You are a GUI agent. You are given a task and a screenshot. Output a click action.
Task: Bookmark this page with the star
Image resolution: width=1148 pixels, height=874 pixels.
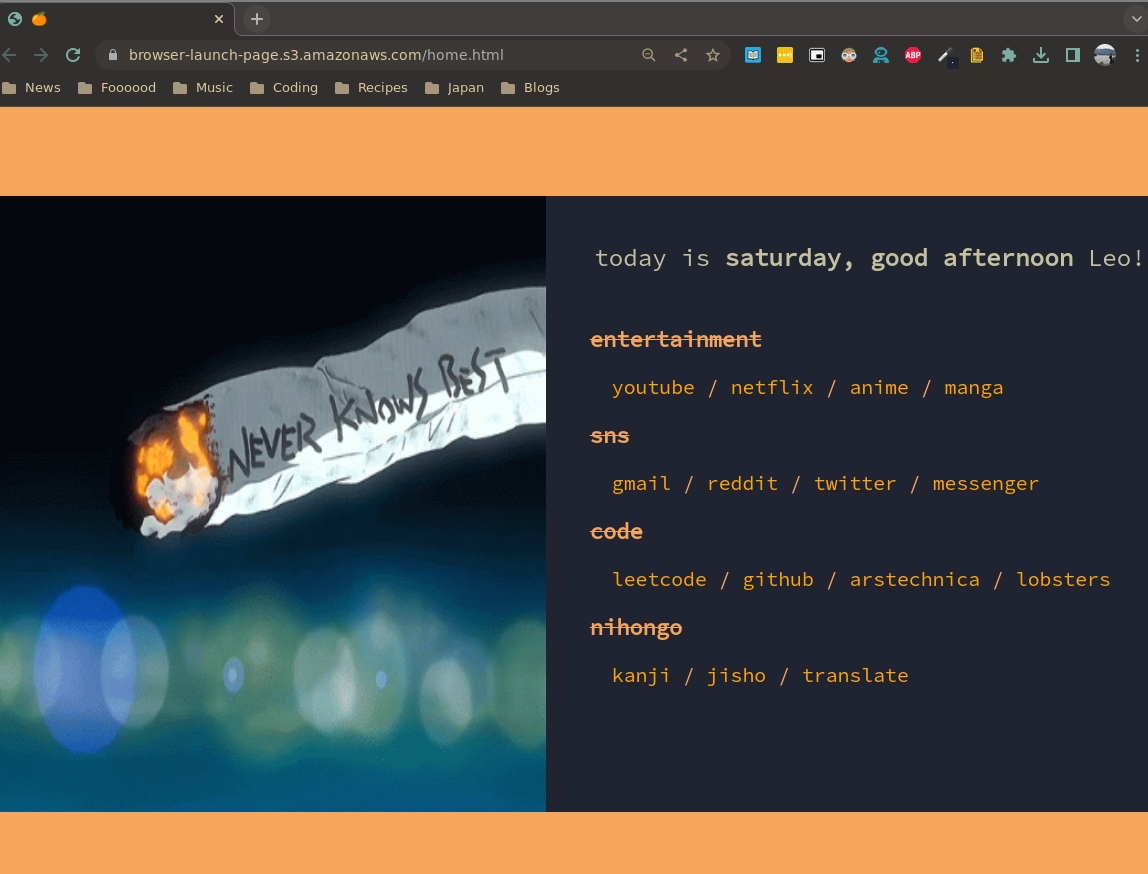pos(713,55)
